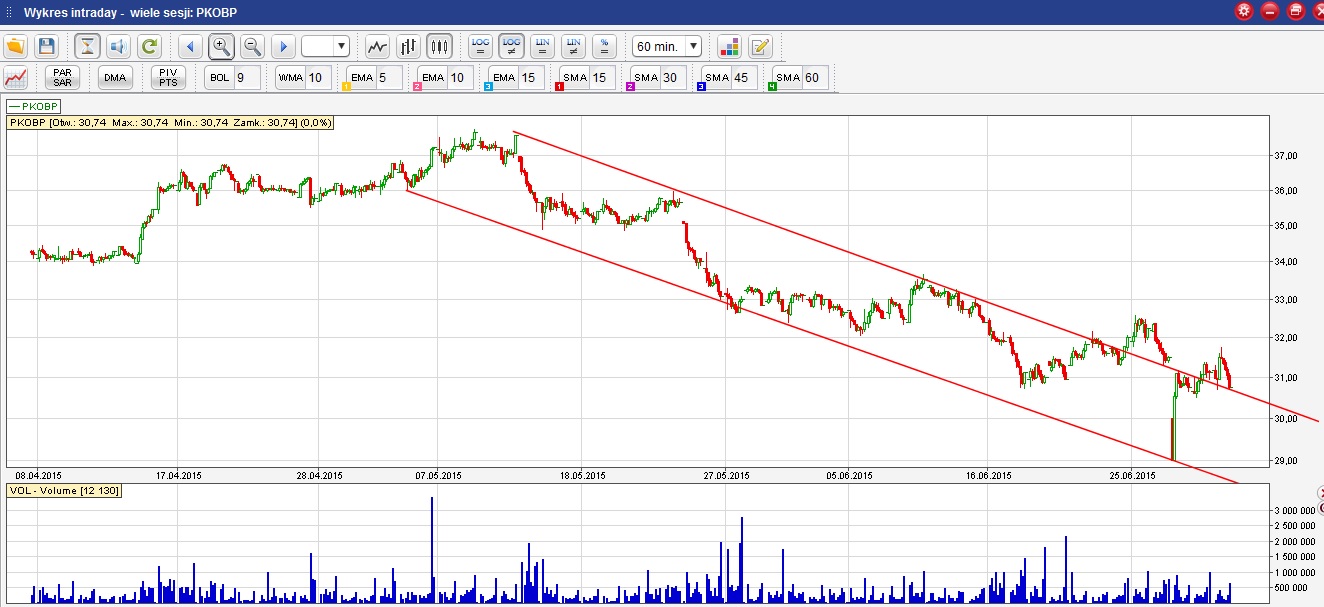This screenshot has width=1324, height=607.
Task: Select percent scale button
Action: pos(604,46)
